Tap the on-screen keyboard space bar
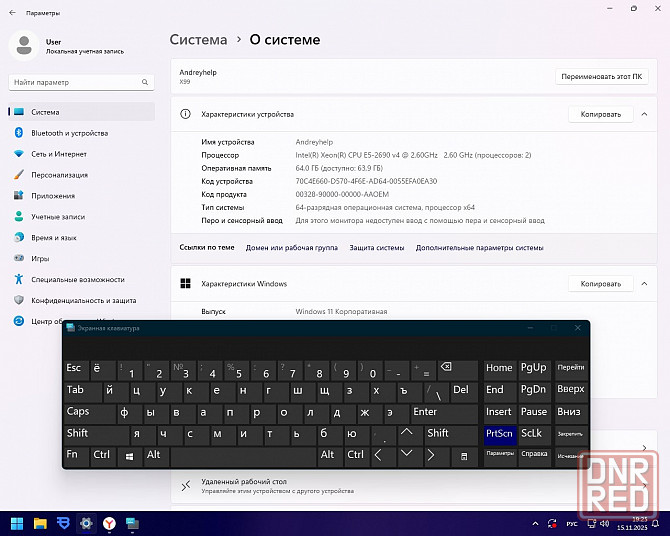670x536 pixels. click(243, 457)
